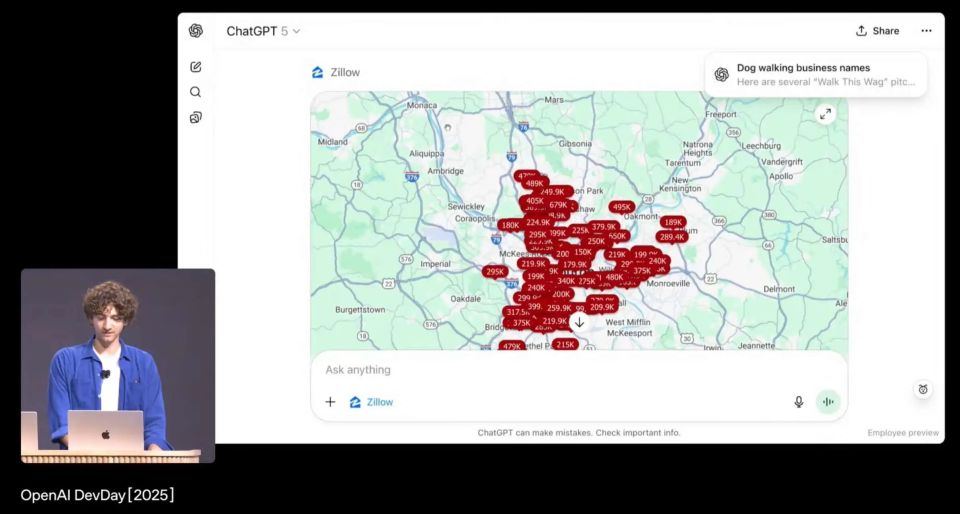Select the 479K listing marker
The image size is (960, 514).
[x=511, y=346]
